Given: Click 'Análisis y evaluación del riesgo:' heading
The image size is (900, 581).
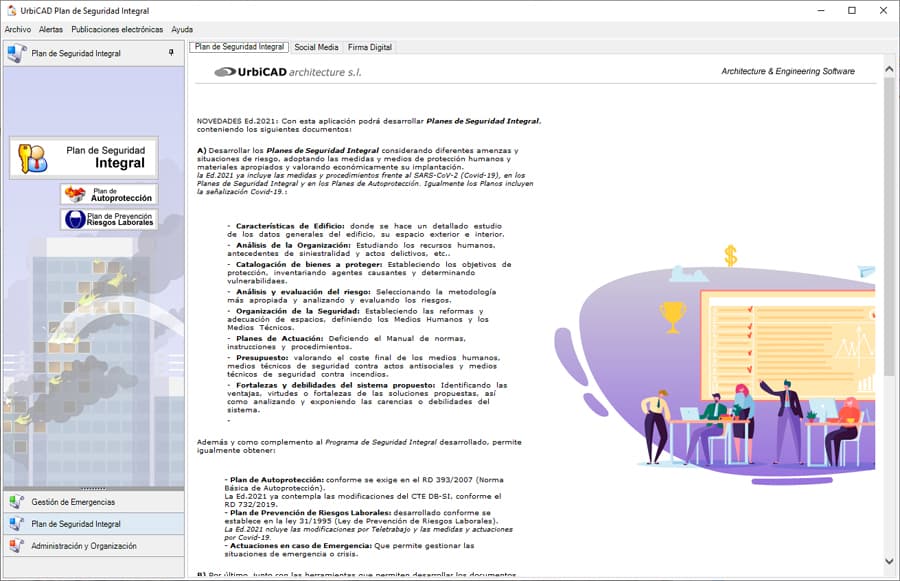Looking at the screenshot, I should click(x=303, y=292).
